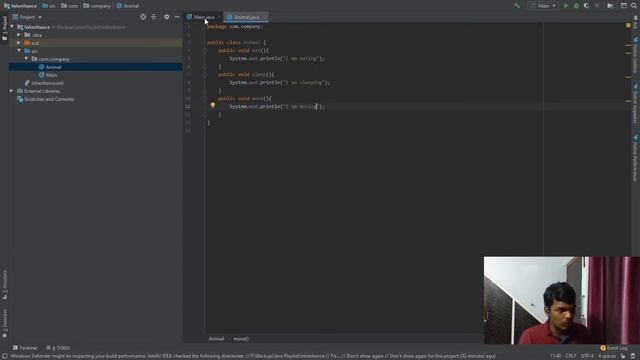Toggle the Structure tool window side tab

click(x=4, y=284)
